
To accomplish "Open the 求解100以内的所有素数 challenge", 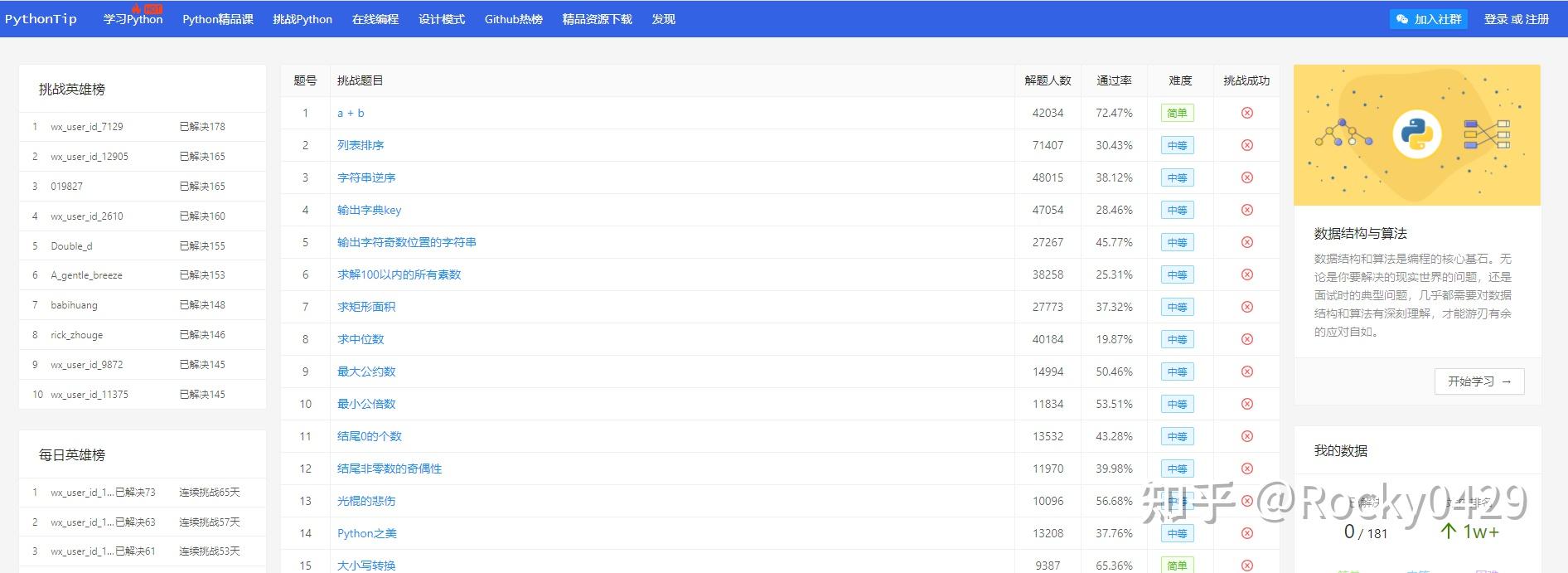I will coord(399,274).
